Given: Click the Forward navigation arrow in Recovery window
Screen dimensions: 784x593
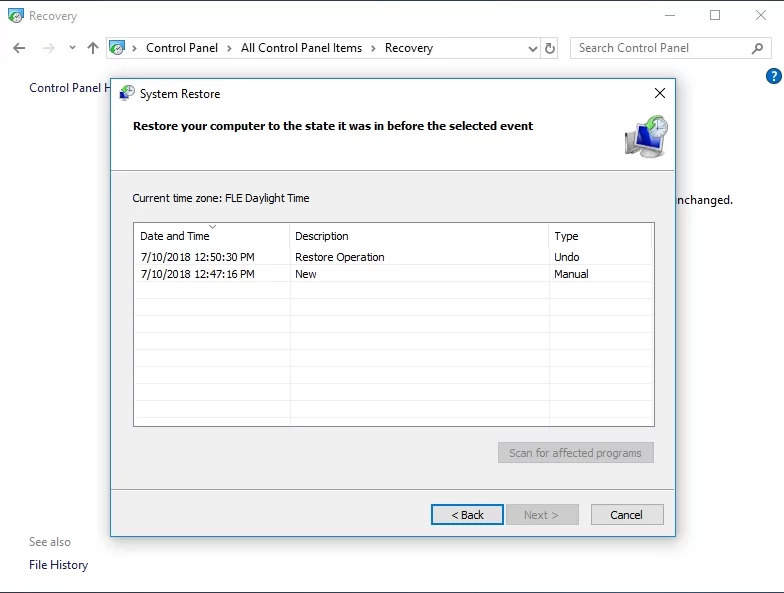Looking at the screenshot, I should tap(48, 48).
